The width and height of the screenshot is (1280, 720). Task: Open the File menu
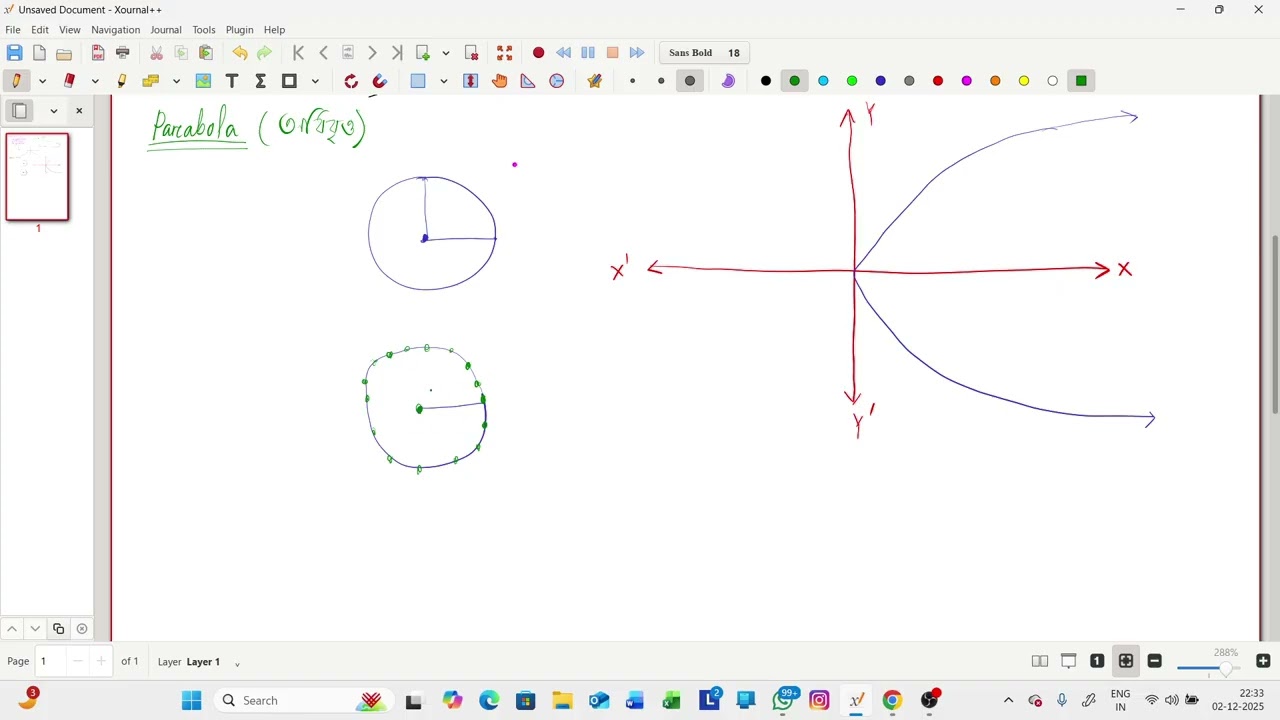[x=13, y=30]
